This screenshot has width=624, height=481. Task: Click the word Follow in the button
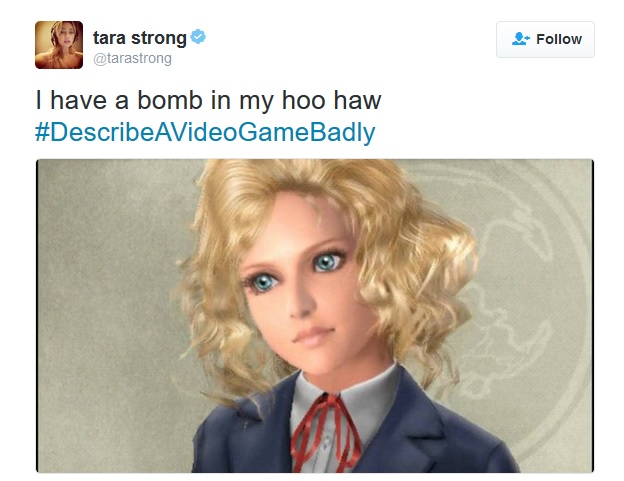click(x=559, y=39)
